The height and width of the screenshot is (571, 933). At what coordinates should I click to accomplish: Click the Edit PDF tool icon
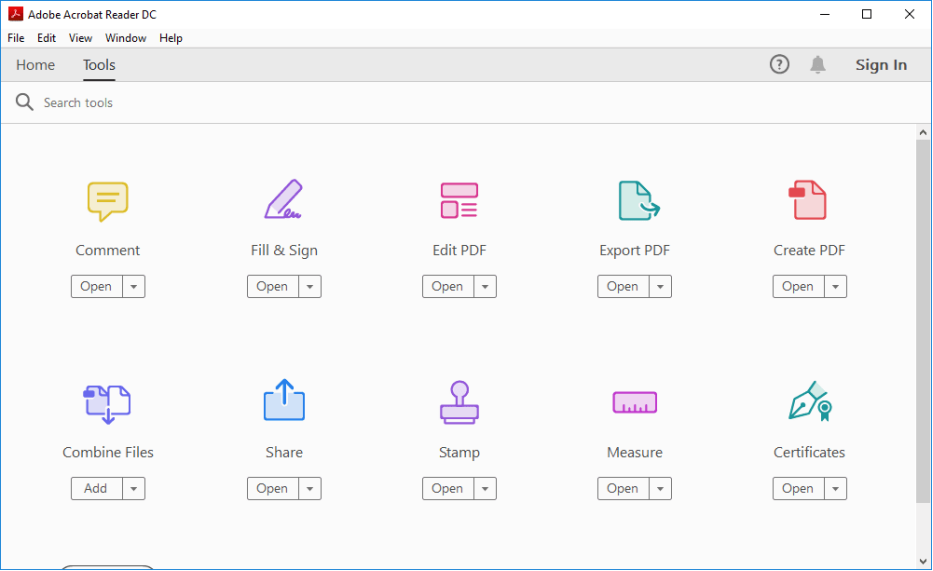click(459, 201)
